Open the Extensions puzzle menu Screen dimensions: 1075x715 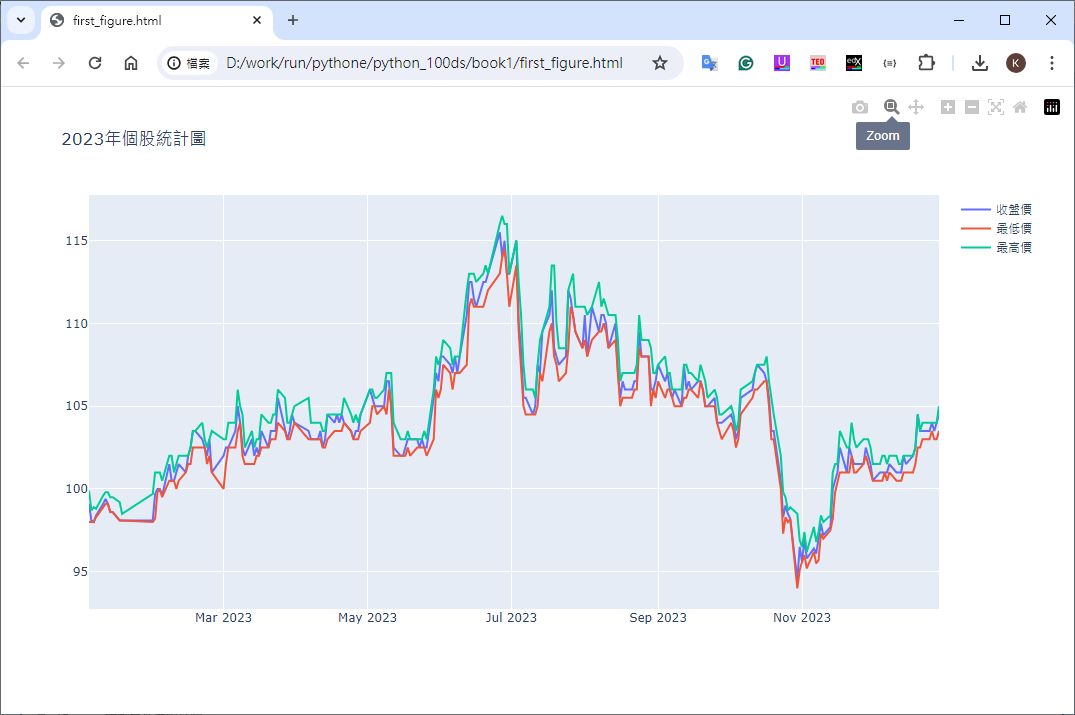926,63
